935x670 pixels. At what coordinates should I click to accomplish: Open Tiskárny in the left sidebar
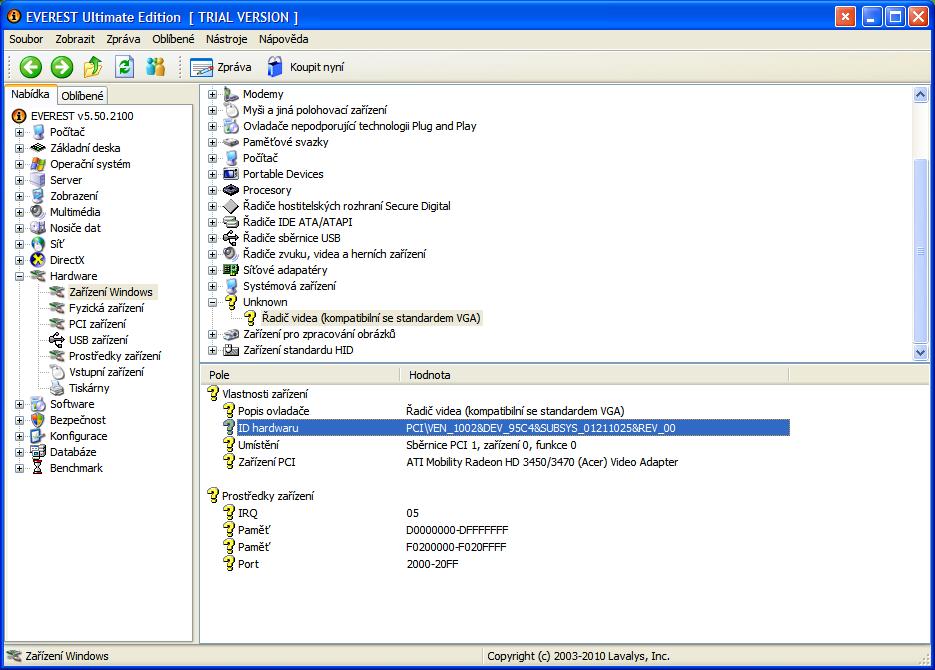click(x=89, y=388)
